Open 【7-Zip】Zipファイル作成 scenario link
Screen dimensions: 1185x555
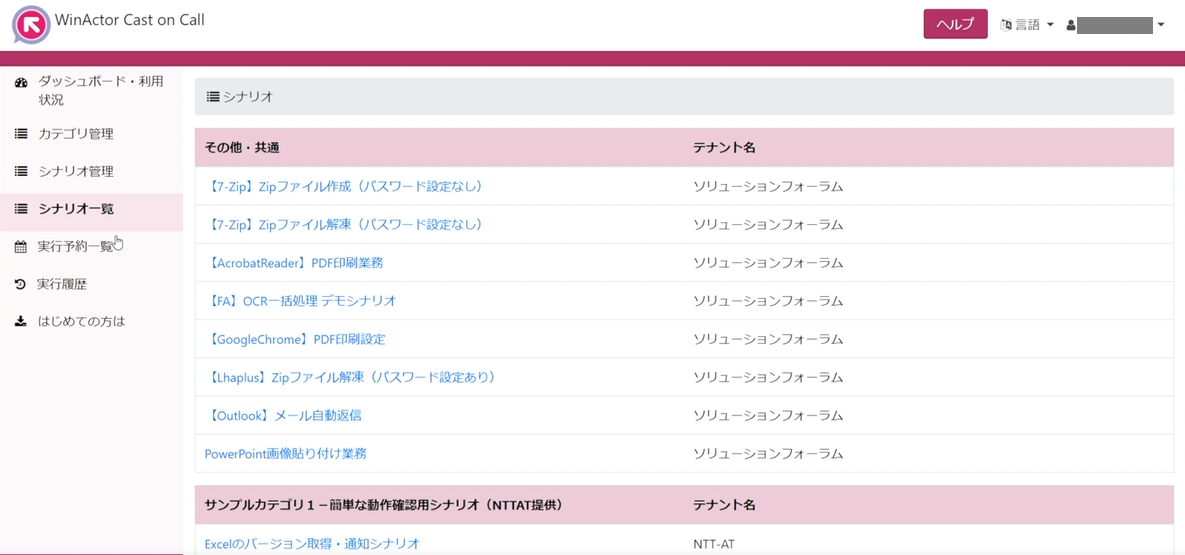pos(343,186)
